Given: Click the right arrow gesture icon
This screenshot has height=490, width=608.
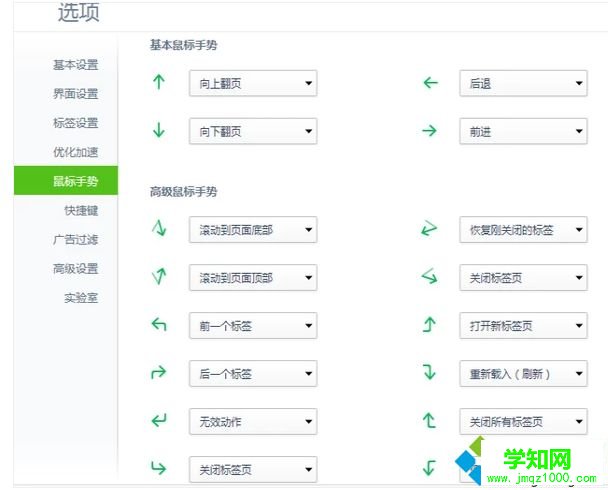Looking at the screenshot, I should click(x=431, y=131).
